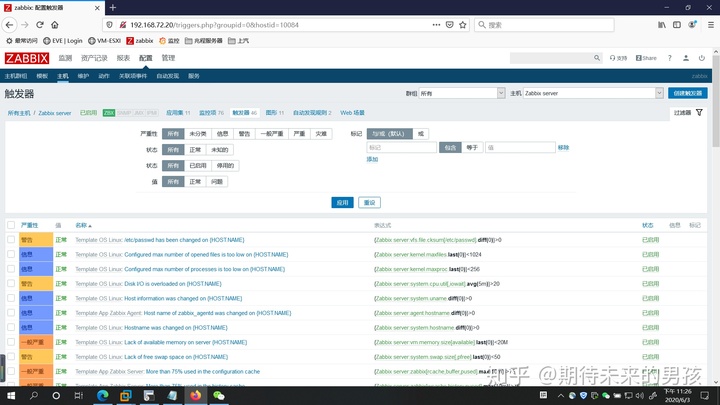The image size is (720, 405).
Task: Open Firefox from taskbar
Action: (196, 395)
